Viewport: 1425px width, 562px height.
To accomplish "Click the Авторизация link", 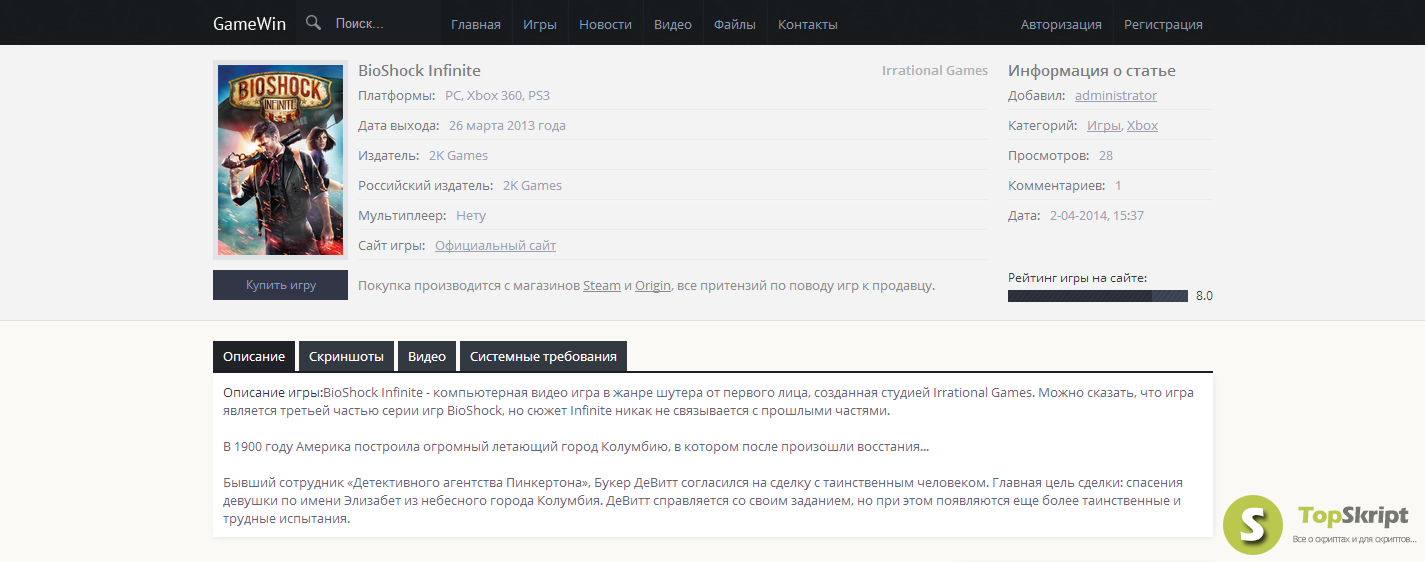I will pos(1061,24).
